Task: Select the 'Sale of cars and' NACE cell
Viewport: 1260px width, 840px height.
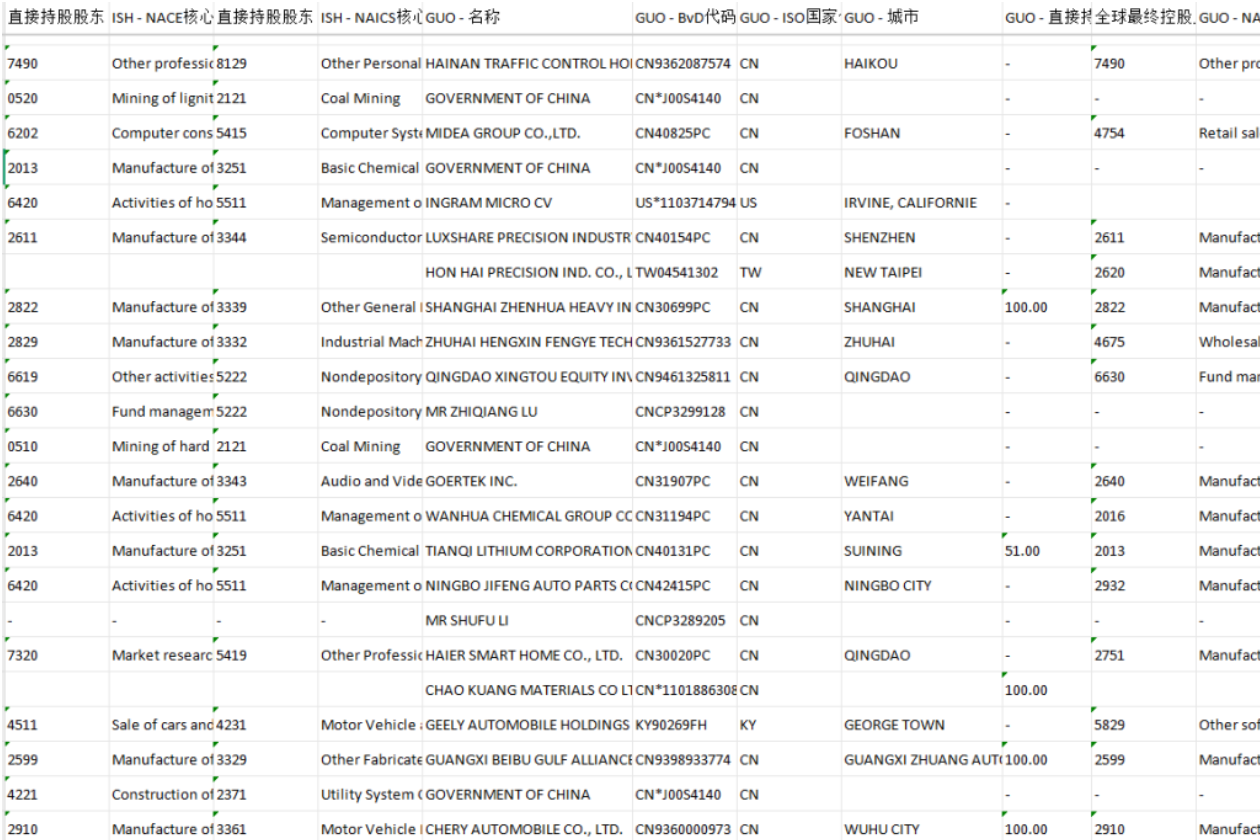Action: pyautogui.click(x=161, y=725)
